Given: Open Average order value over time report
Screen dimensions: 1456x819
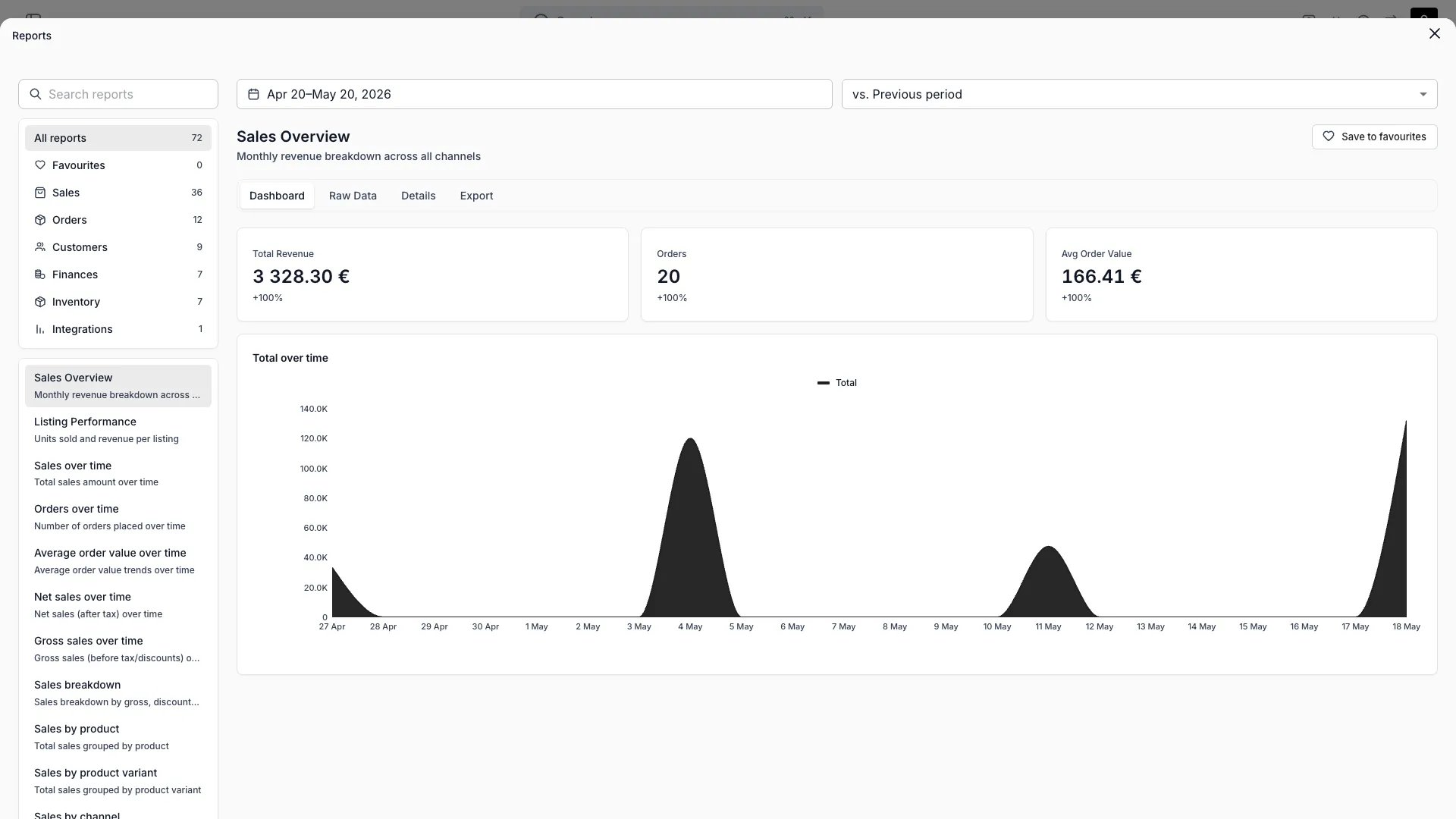Looking at the screenshot, I should coord(118,561).
